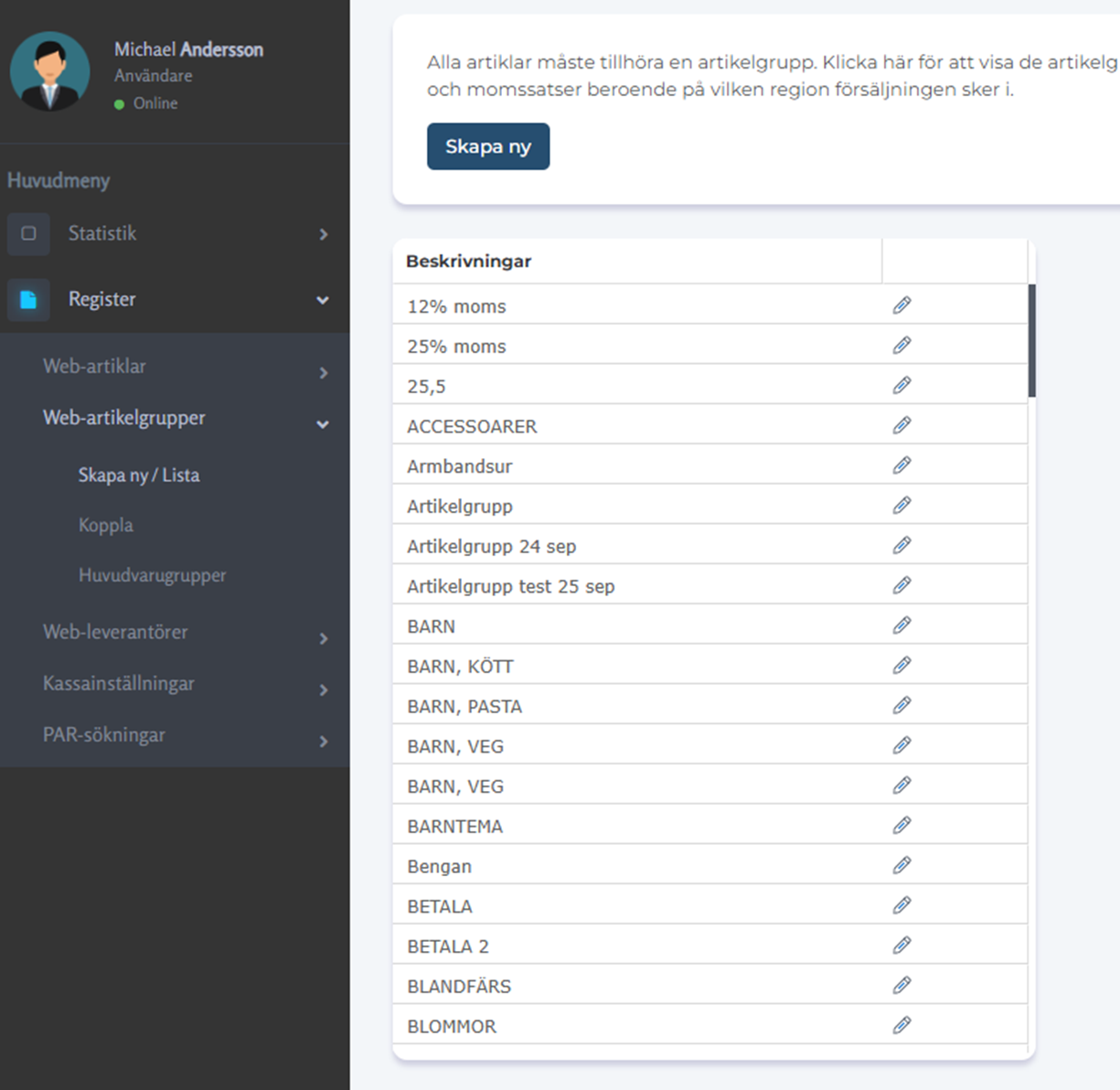The width and height of the screenshot is (1120, 1090).
Task: Click Skapa ny / Lista link
Action: coord(139,476)
